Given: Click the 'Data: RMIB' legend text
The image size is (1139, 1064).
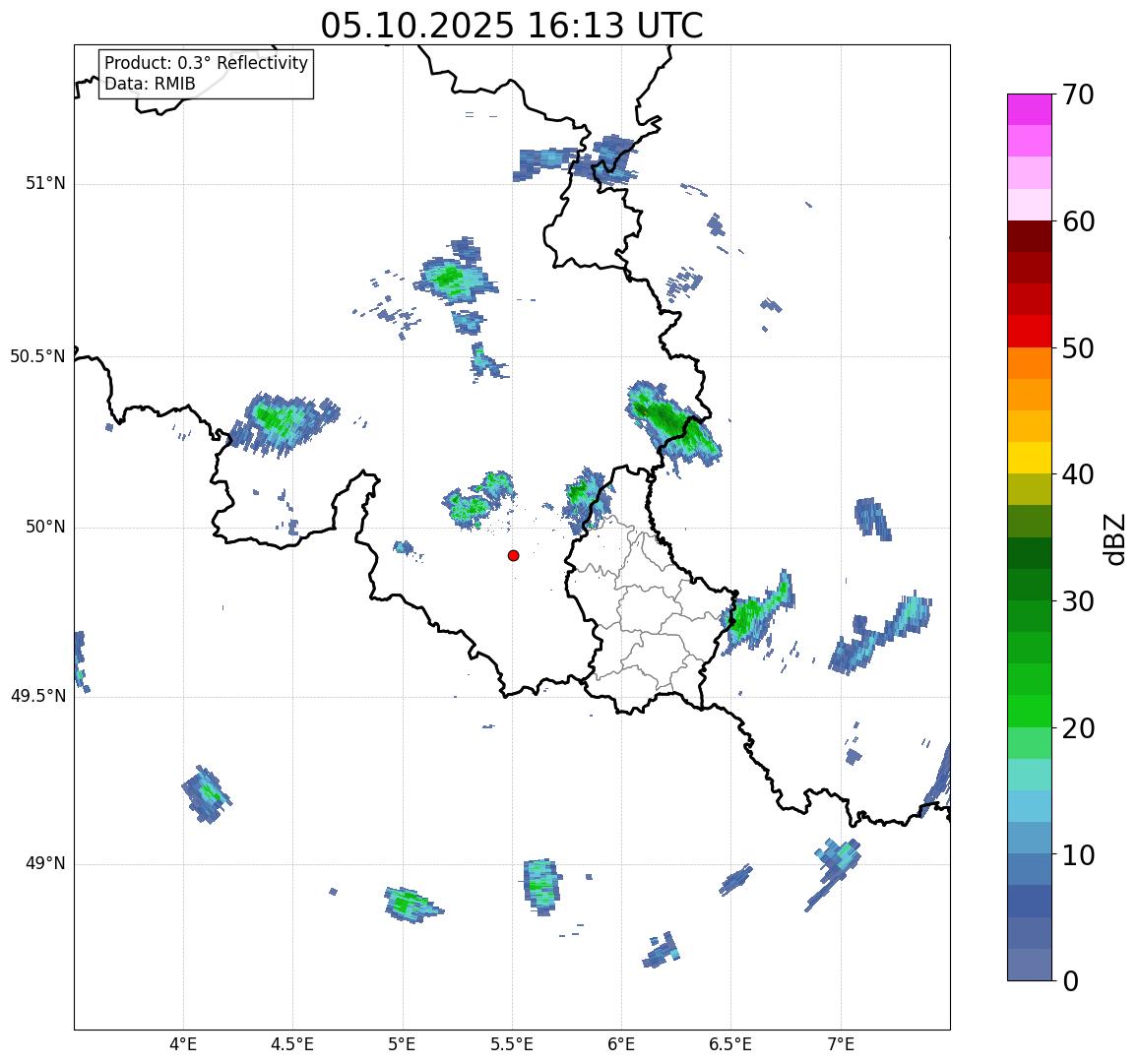Looking at the screenshot, I should point(150,85).
